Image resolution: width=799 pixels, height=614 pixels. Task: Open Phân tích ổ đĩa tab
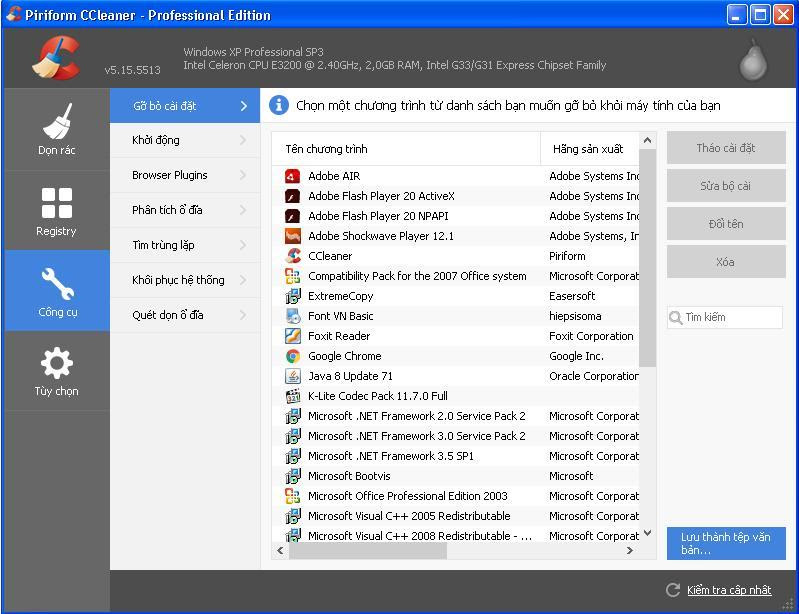(x=184, y=210)
